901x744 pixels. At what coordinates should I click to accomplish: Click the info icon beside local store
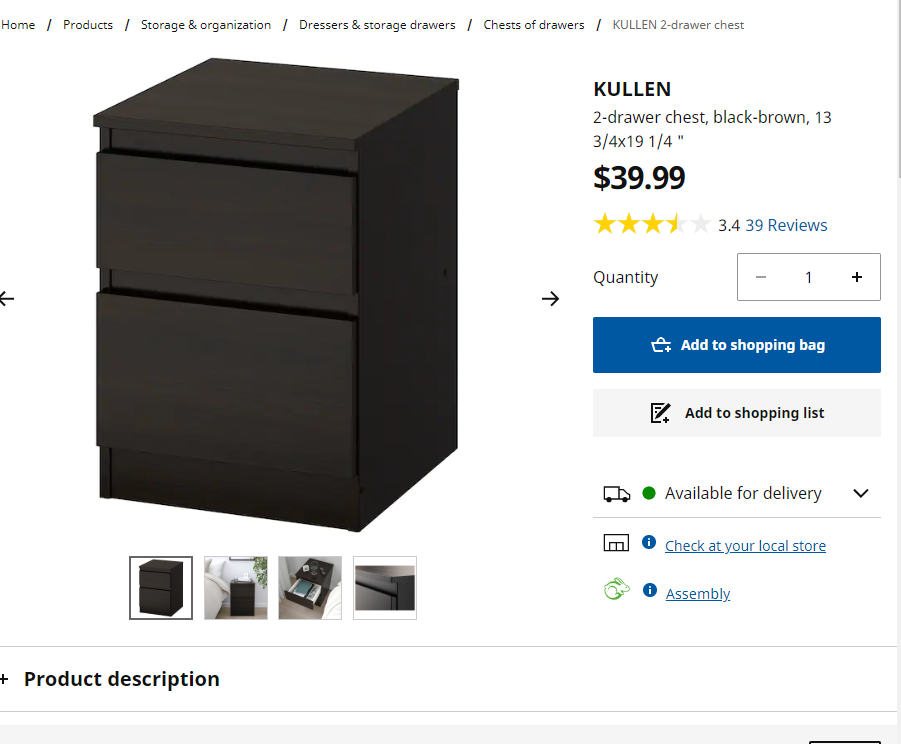[649, 543]
